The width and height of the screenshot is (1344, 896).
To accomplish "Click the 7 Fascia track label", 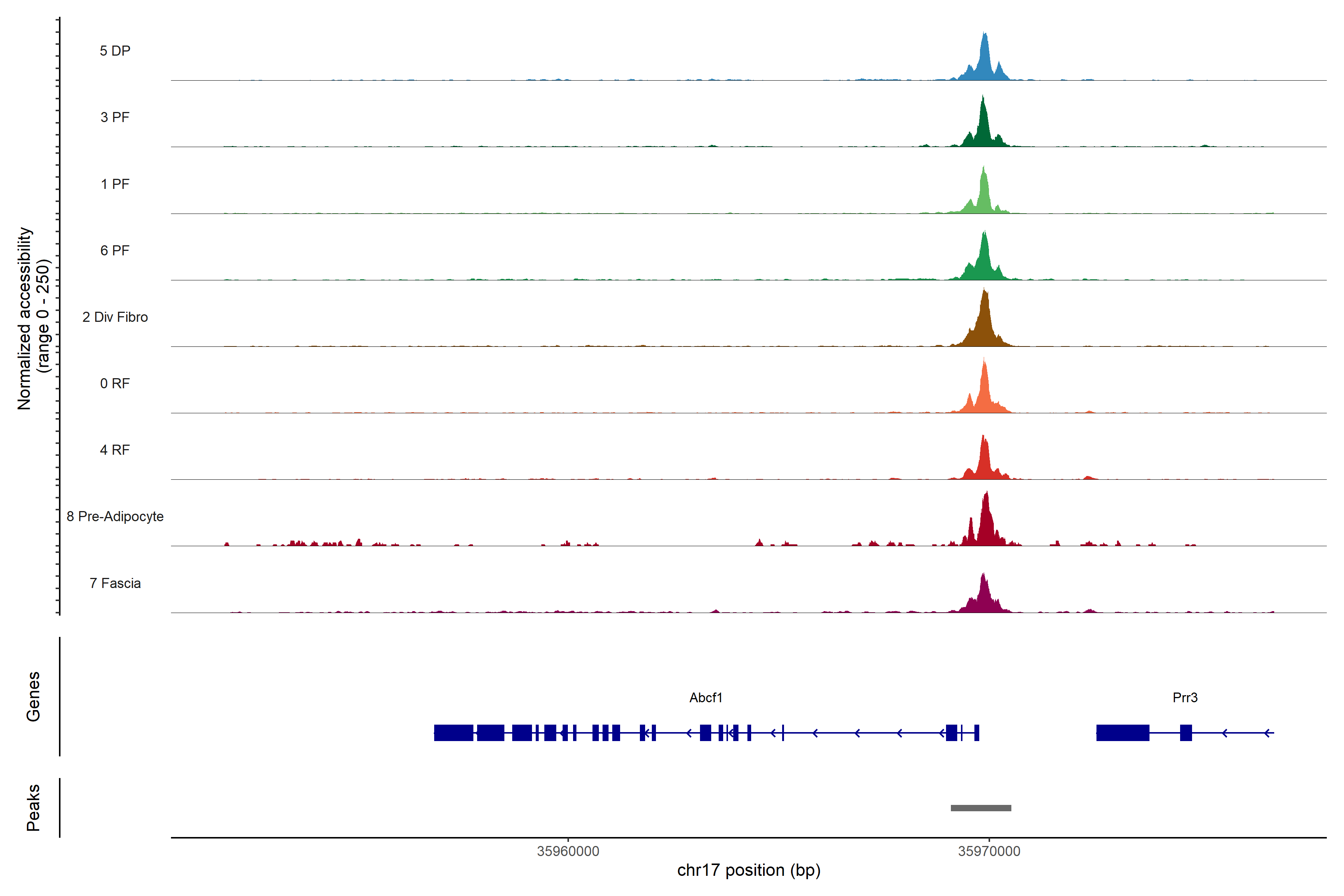I will coord(115,583).
